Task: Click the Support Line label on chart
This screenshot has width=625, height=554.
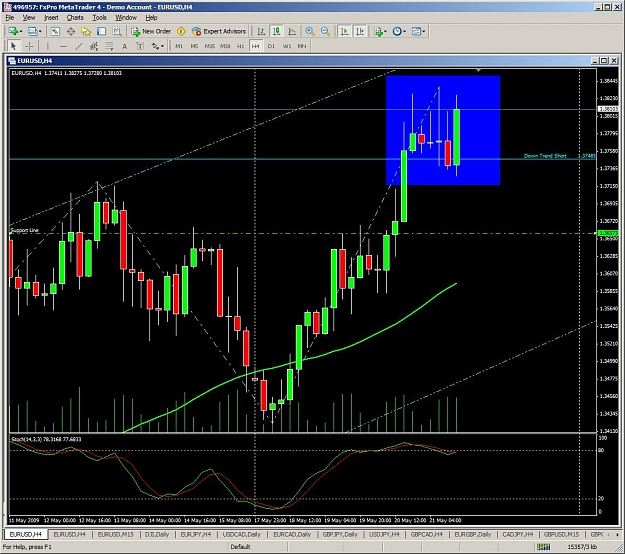Action: pyautogui.click(x=25, y=230)
